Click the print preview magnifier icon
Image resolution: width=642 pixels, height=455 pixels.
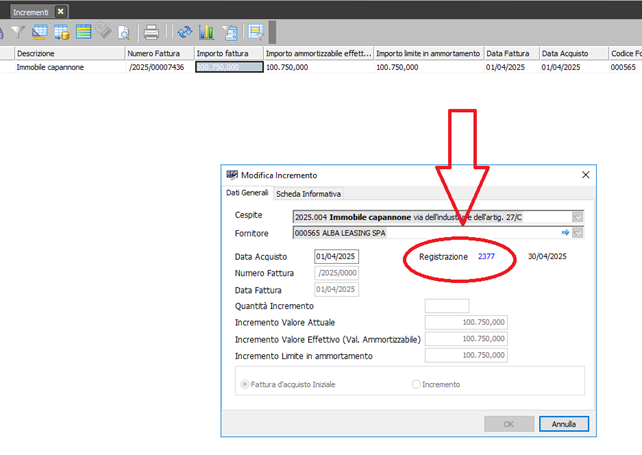(124, 32)
